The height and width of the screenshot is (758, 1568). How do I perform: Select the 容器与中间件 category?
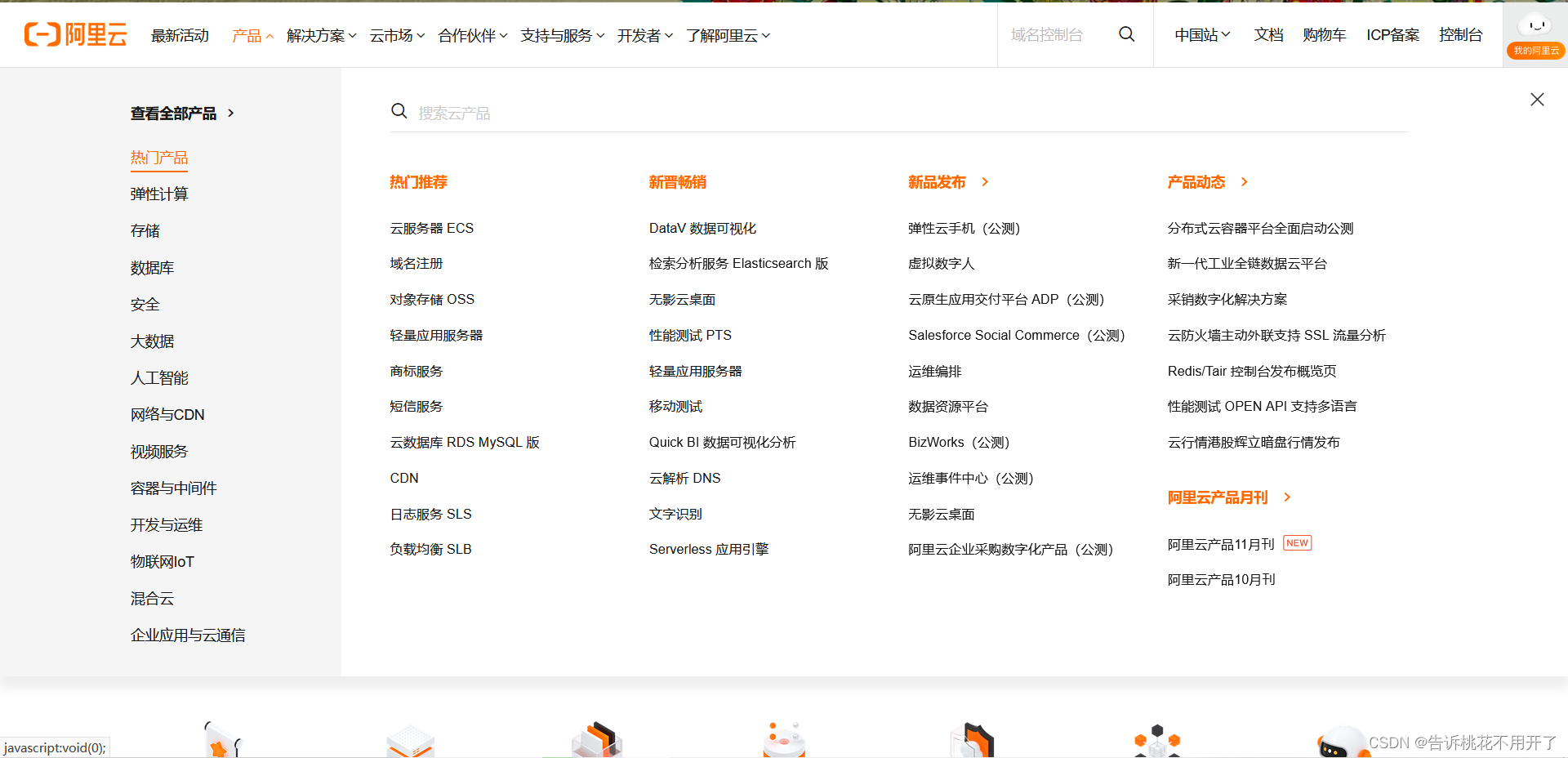pyautogui.click(x=174, y=488)
